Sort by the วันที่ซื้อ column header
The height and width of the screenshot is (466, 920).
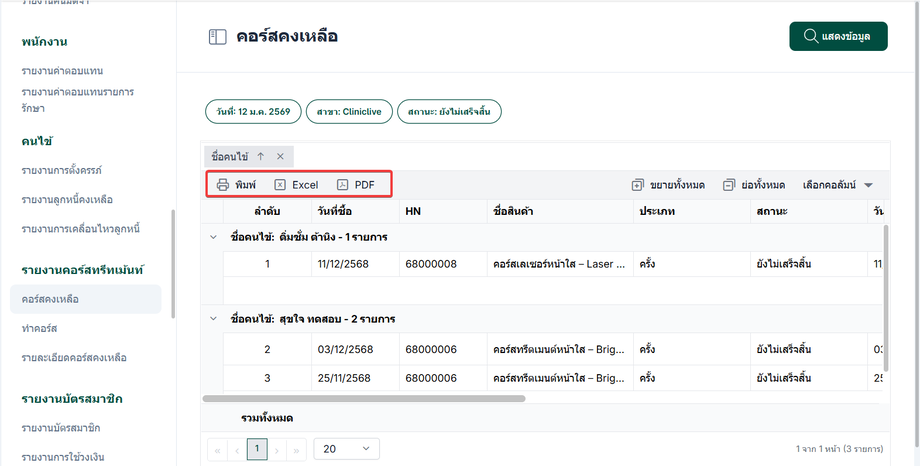click(356, 211)
